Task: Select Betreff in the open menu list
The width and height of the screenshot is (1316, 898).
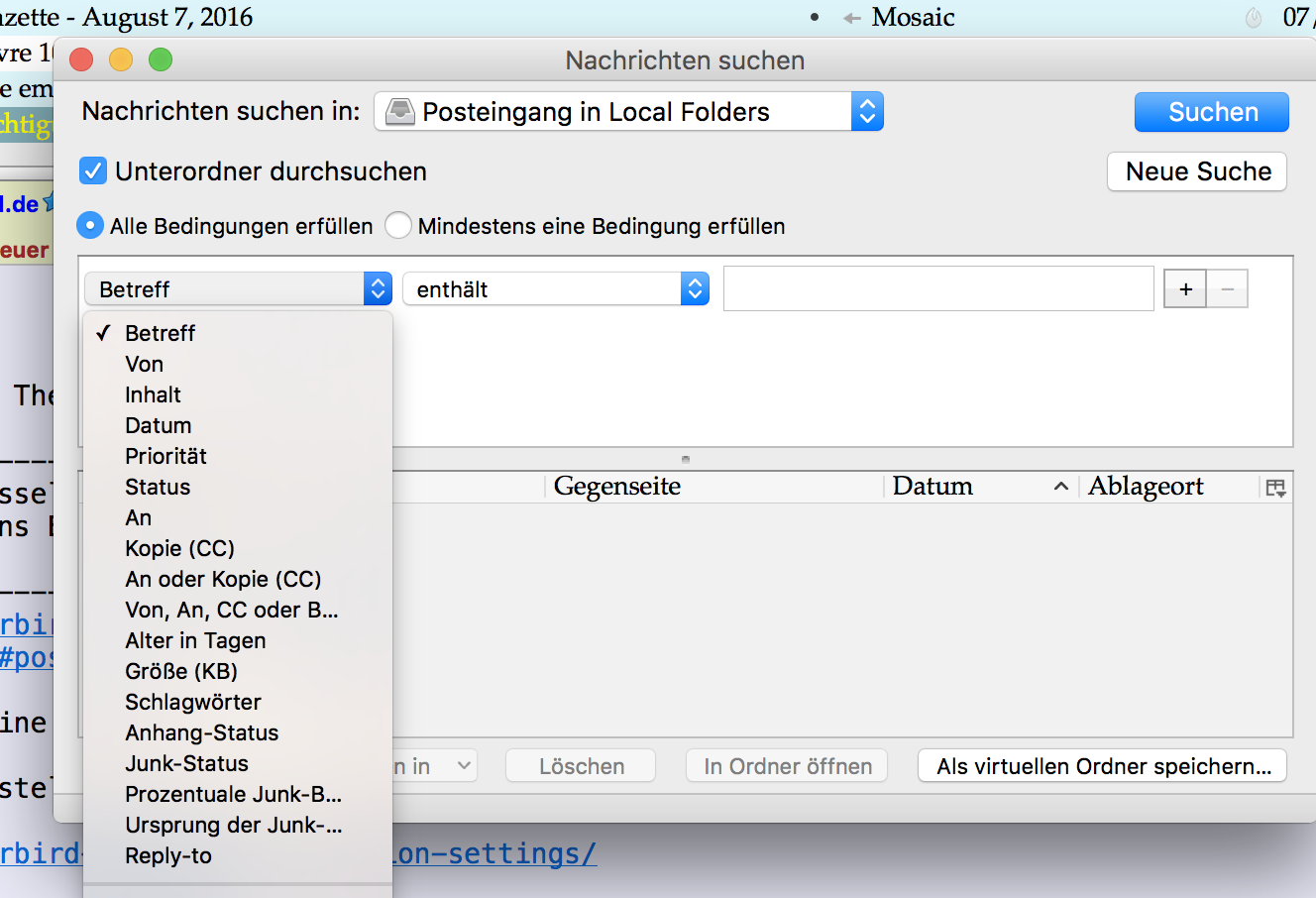Action: [238, 333]
